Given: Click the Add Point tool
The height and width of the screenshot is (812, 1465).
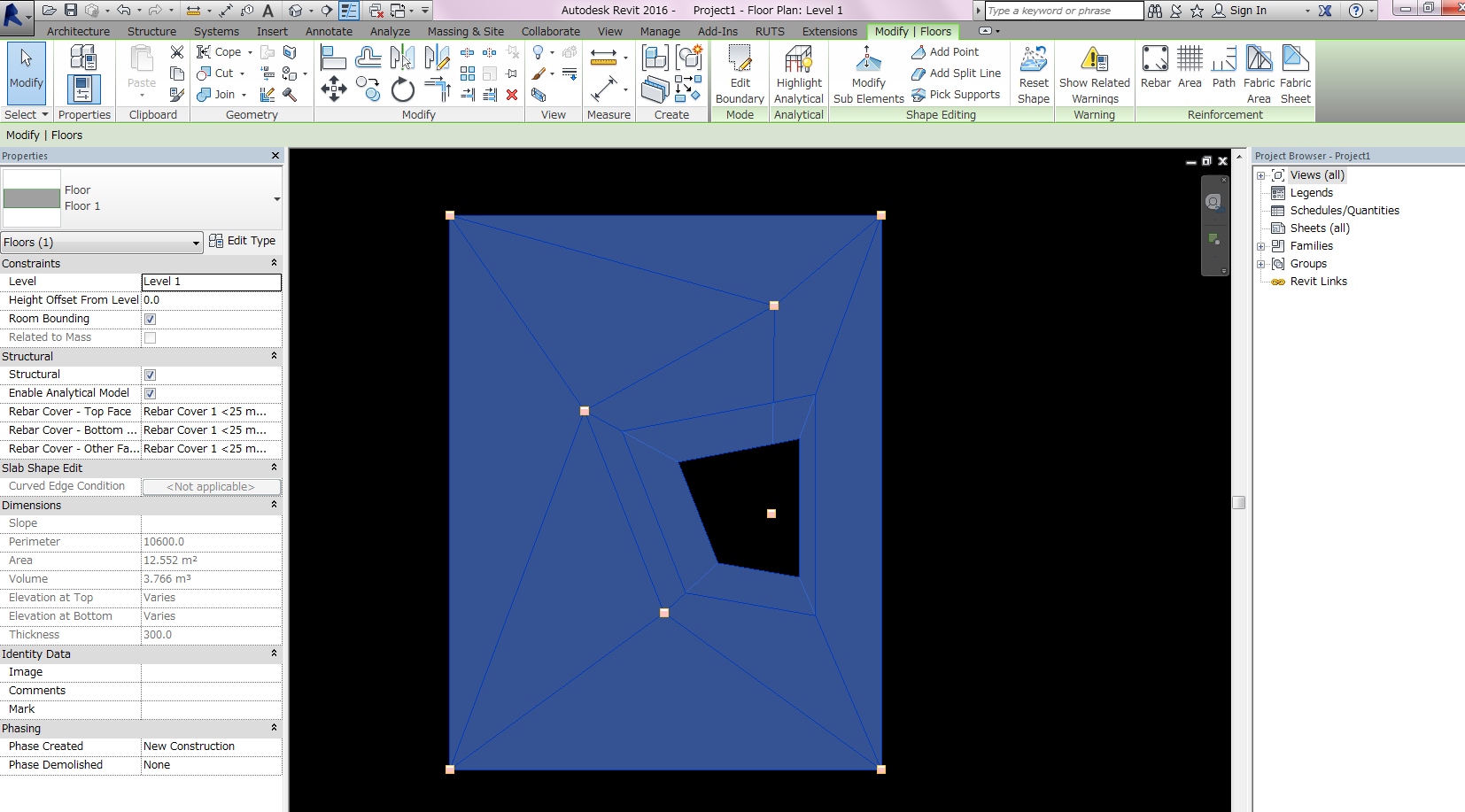Looking at the screenshot, I should [945, 52].
